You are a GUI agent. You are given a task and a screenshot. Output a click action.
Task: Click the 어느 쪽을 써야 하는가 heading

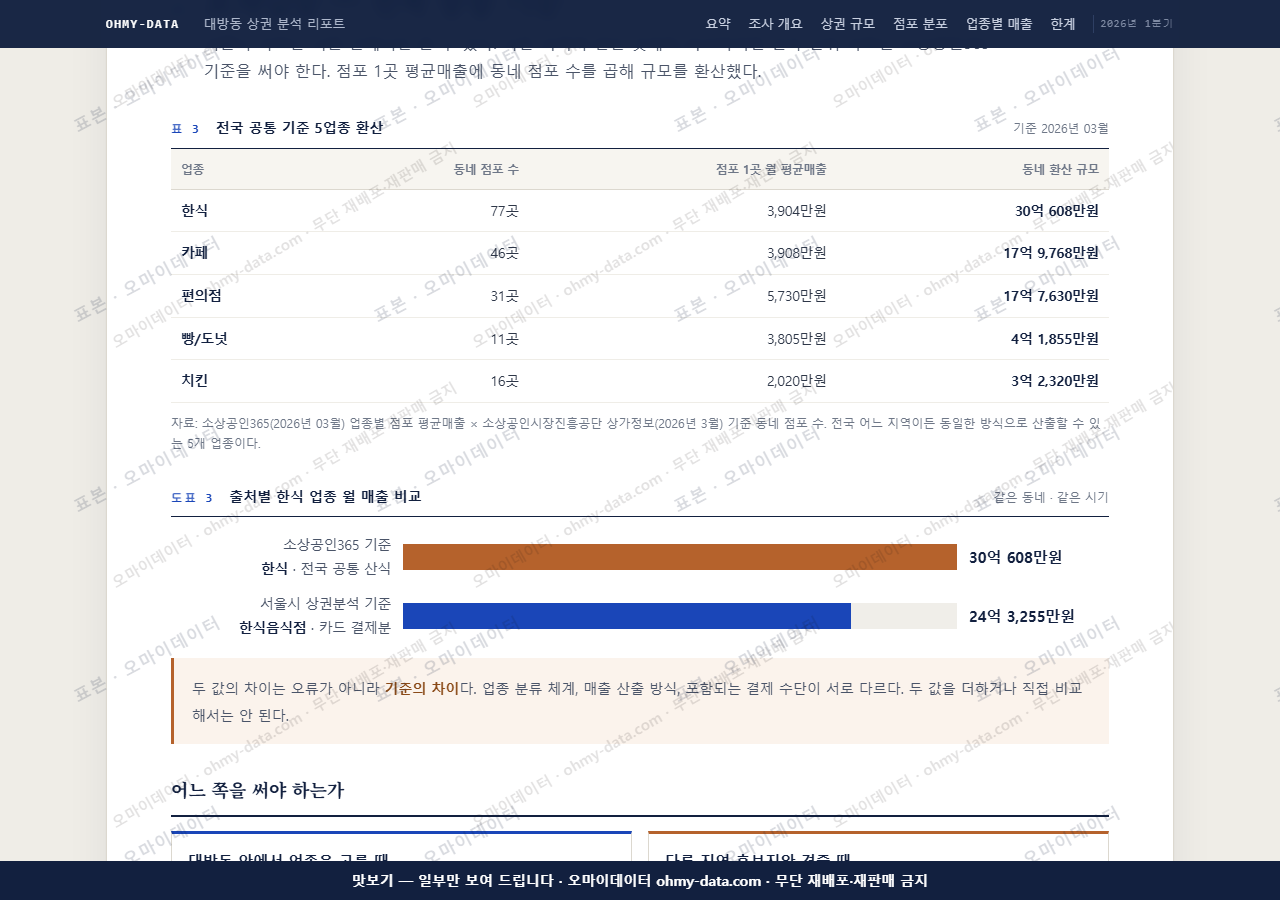pyautogui.click(x=258, y=790)
